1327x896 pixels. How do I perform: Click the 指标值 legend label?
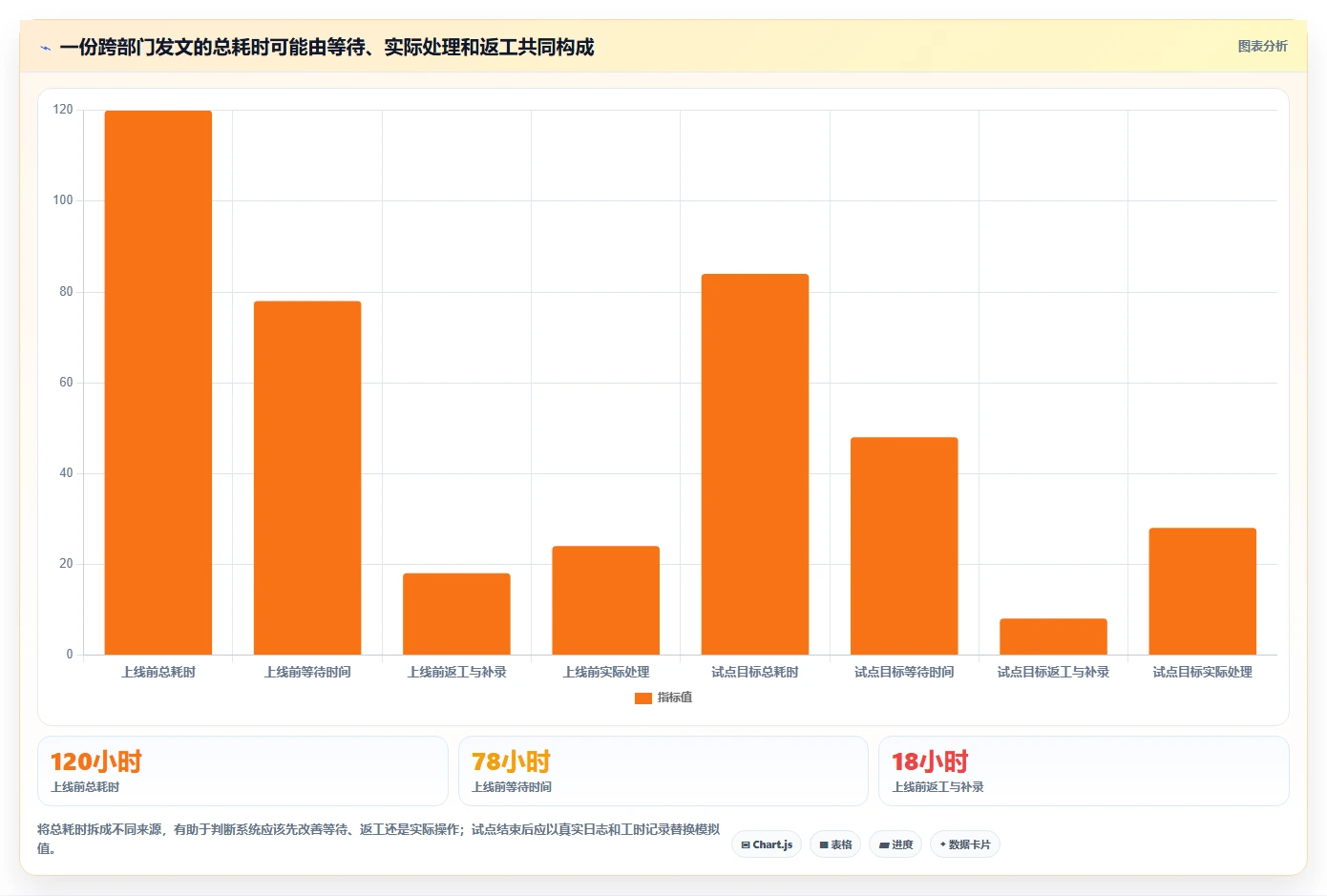click(x=675, y=698)
